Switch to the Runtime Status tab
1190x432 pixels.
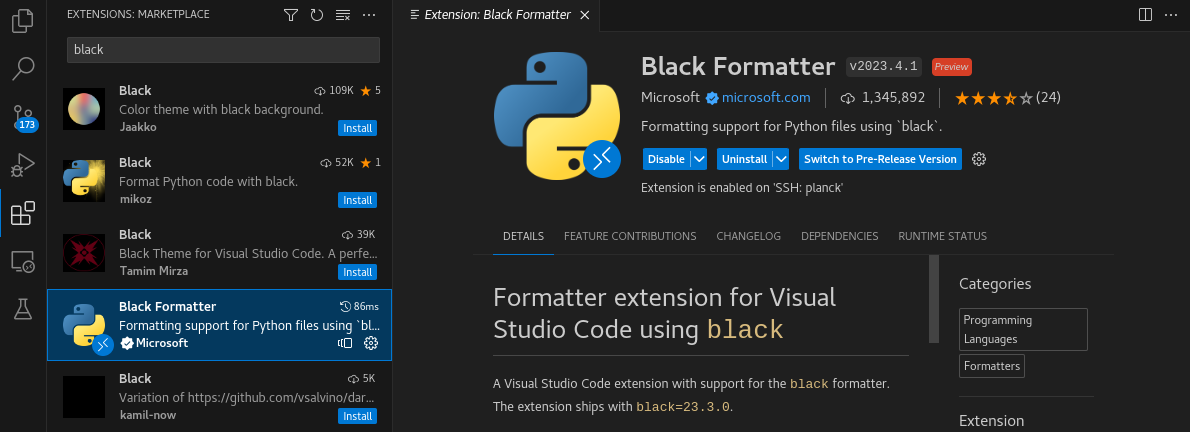(x=943, y=236)
